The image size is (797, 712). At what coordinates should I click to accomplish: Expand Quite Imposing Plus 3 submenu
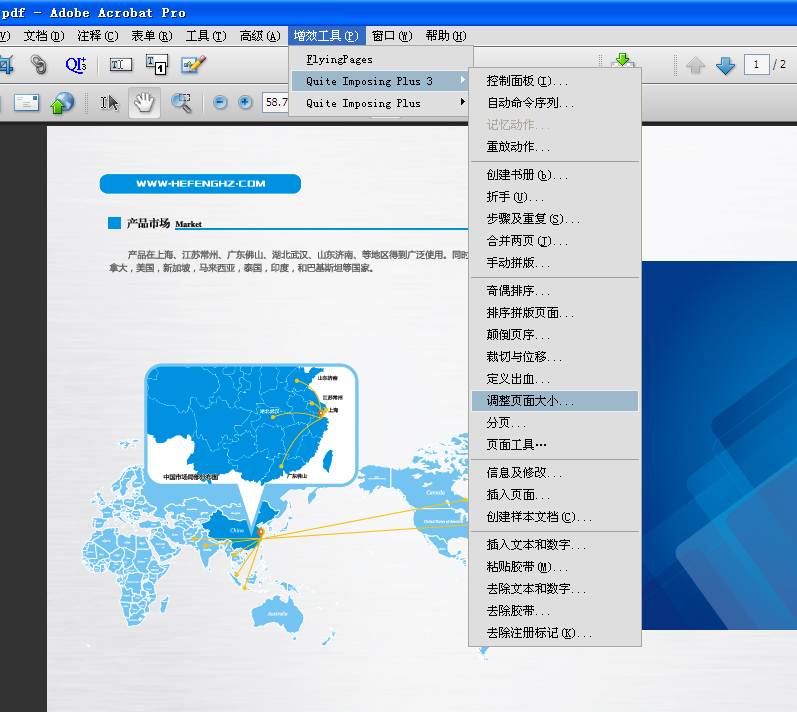(380, 81)
